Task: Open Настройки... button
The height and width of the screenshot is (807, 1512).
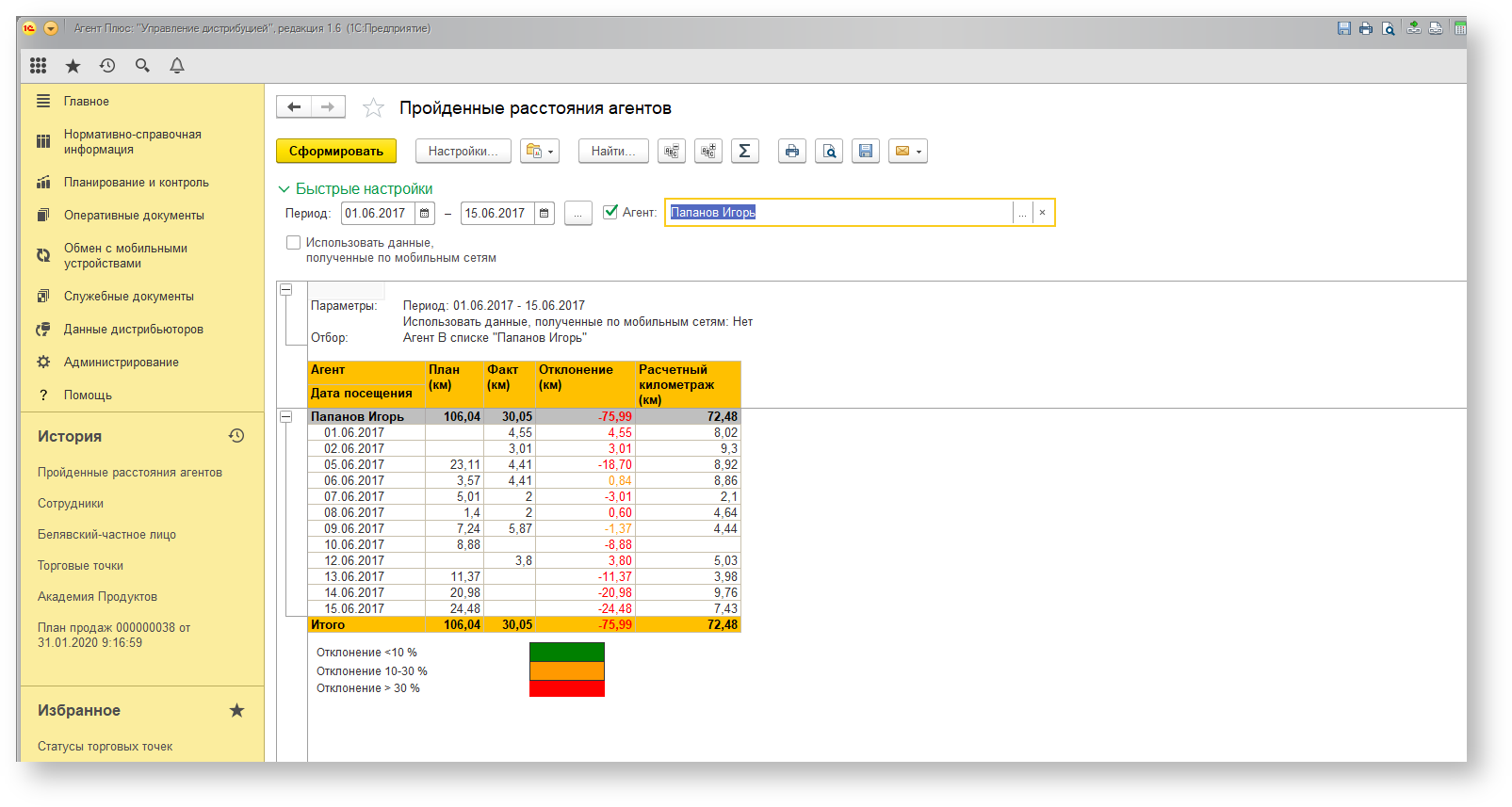Action: coord(463,151)
